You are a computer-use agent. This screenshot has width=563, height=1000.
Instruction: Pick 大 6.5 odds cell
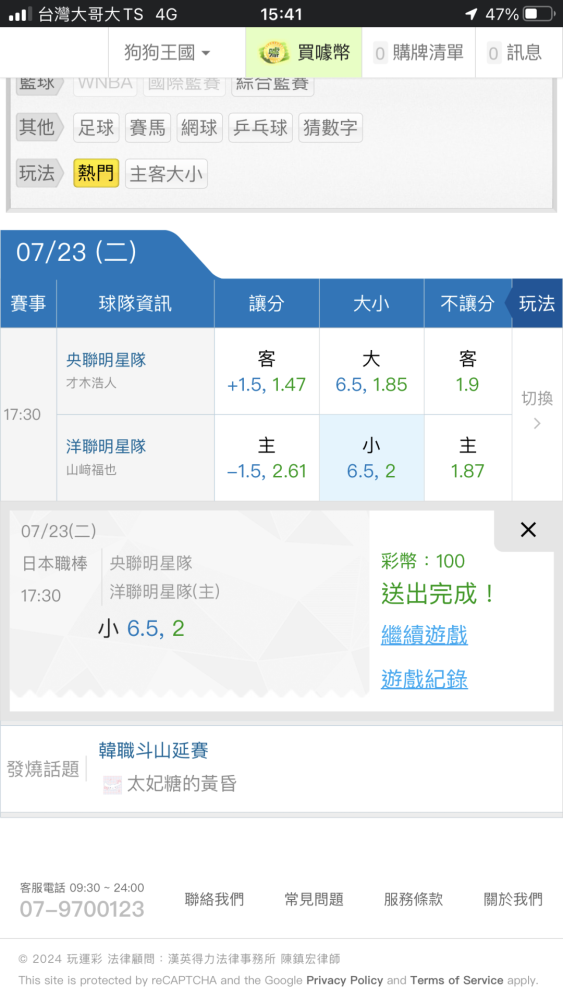point(372,371)
